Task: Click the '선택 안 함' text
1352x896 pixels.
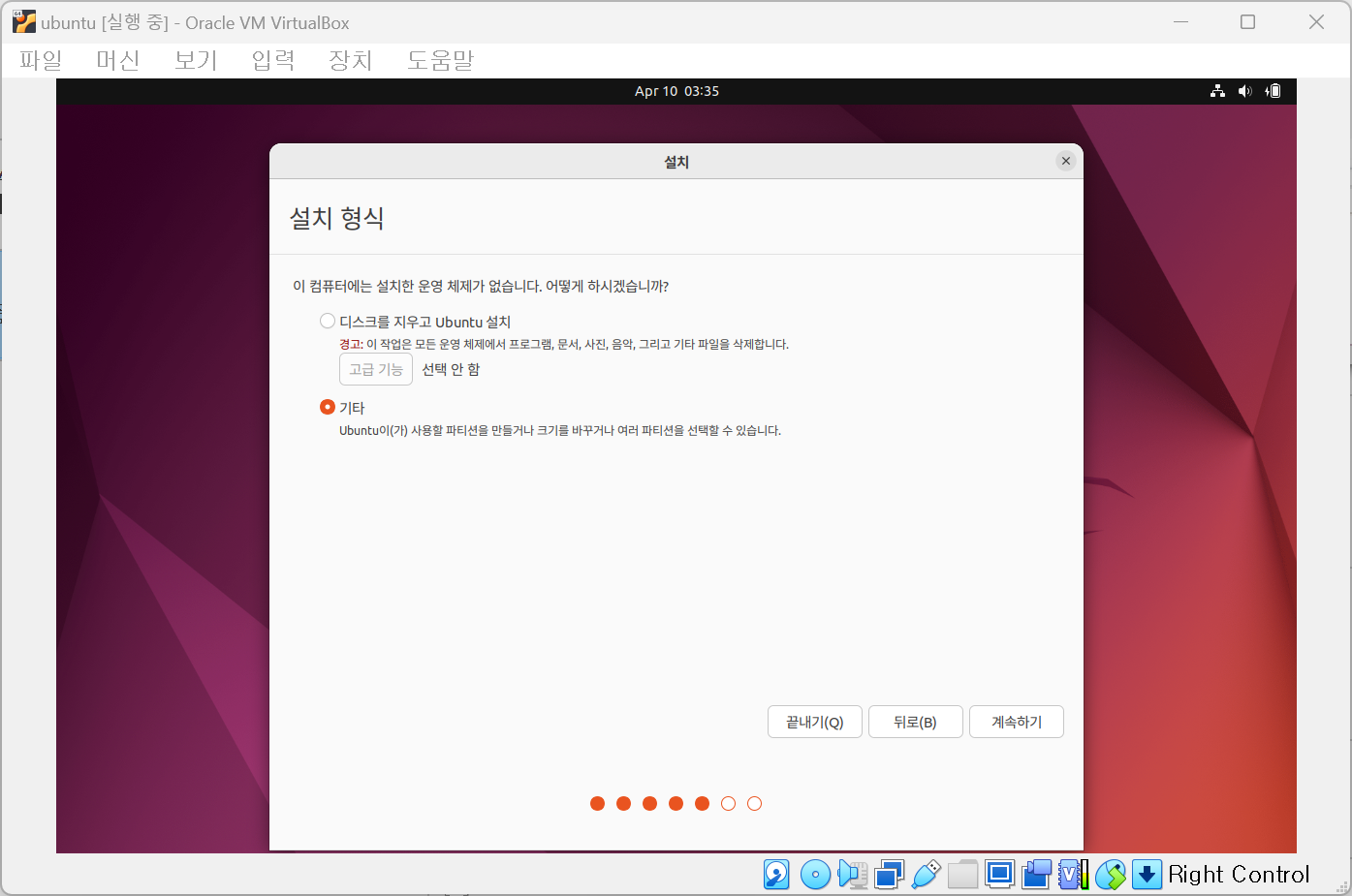Action: tap(451, 369)
